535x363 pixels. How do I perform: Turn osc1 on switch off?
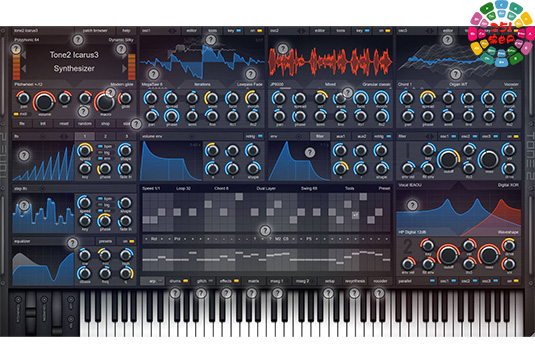(x=260, y=31)
